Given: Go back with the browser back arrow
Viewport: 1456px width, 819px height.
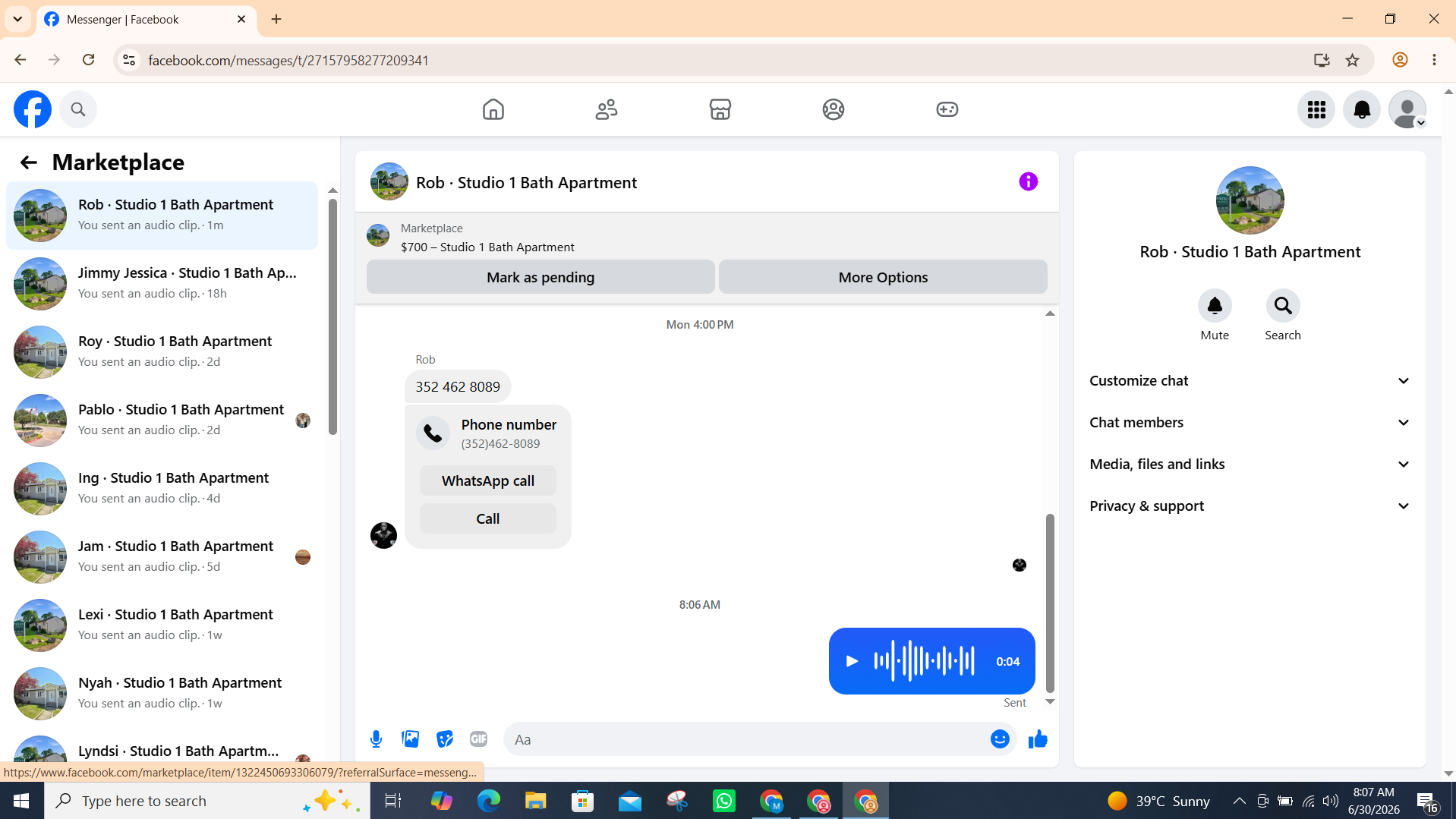Looking at the screenshot, I should 20,60.
